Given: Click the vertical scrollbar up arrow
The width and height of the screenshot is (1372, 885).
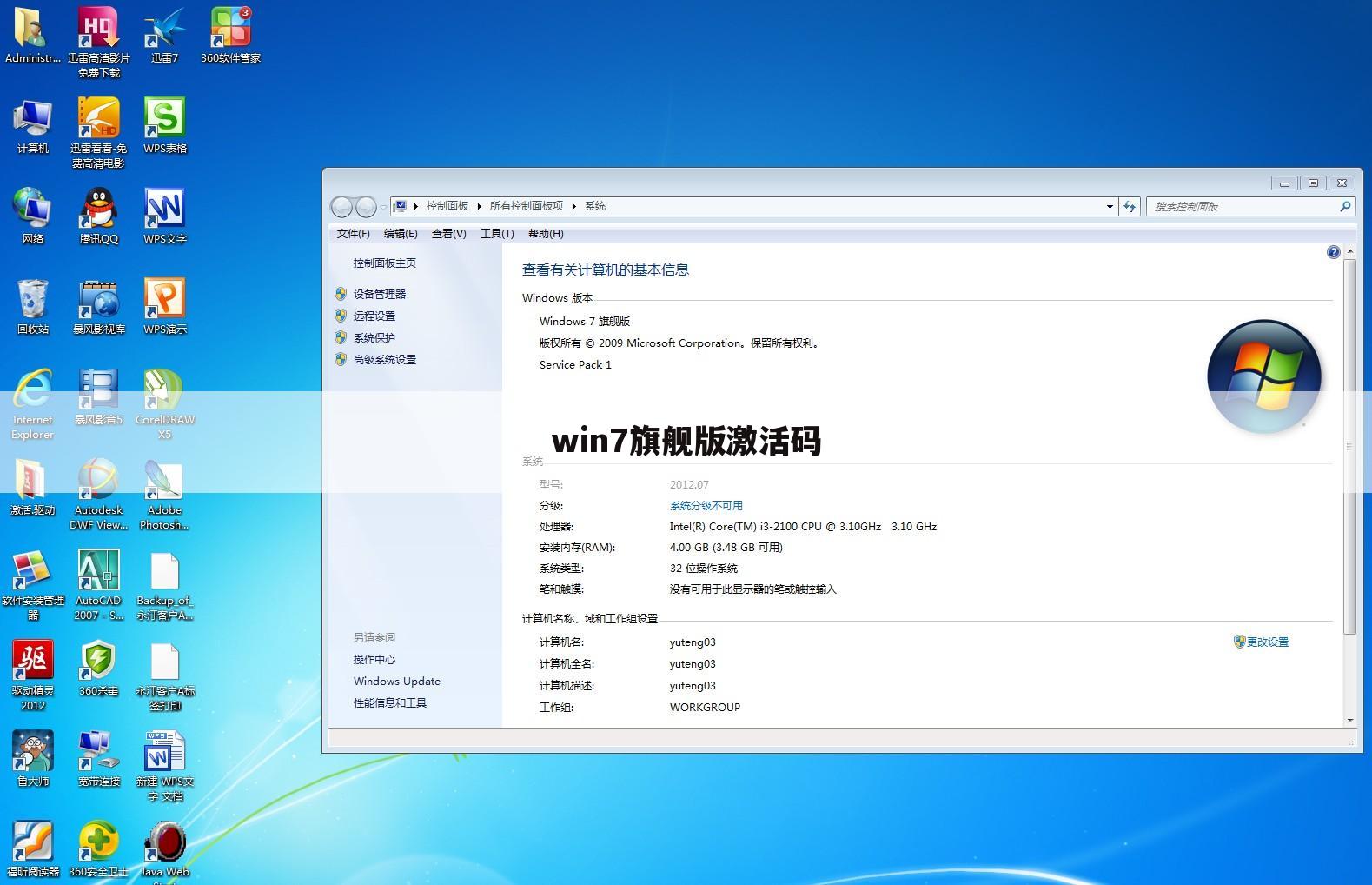Looking at the screenshot, I should tap(1349, 251).
